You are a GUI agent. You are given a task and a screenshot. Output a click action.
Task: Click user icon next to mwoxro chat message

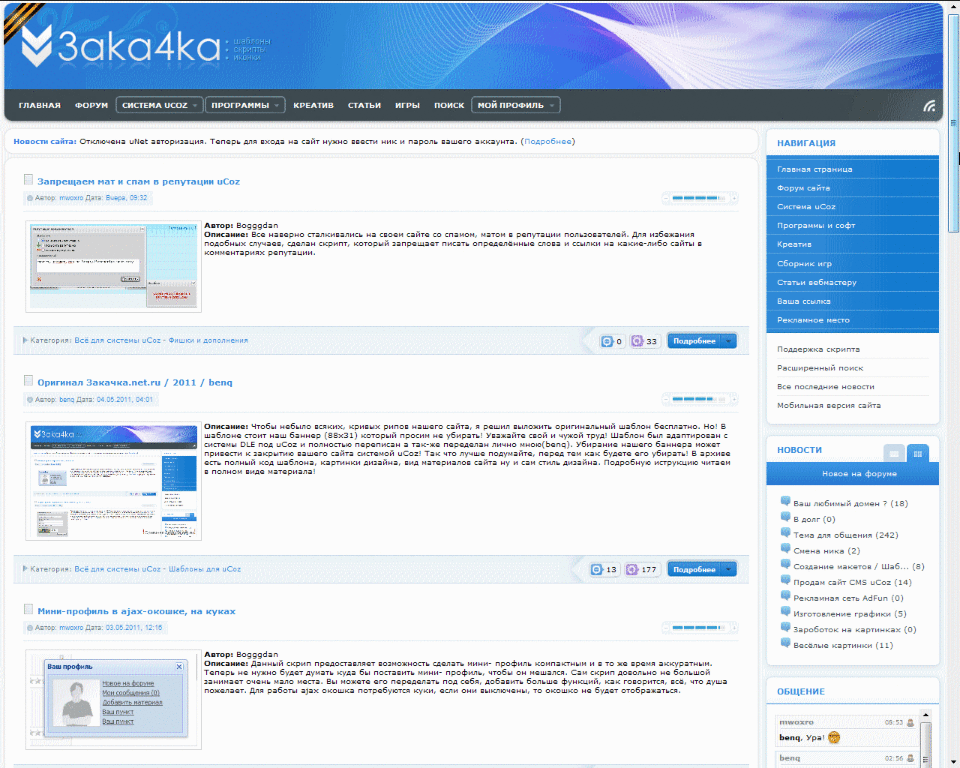tap(911, 722)
